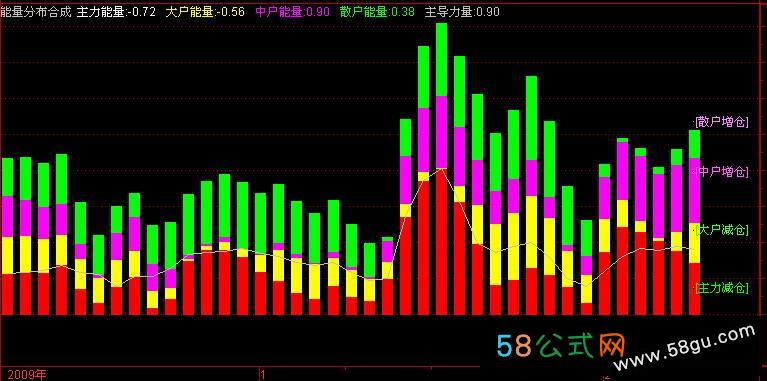The image size is (767, 381).
Task: Click the 主导力量 value label
Action: [462, 12]
